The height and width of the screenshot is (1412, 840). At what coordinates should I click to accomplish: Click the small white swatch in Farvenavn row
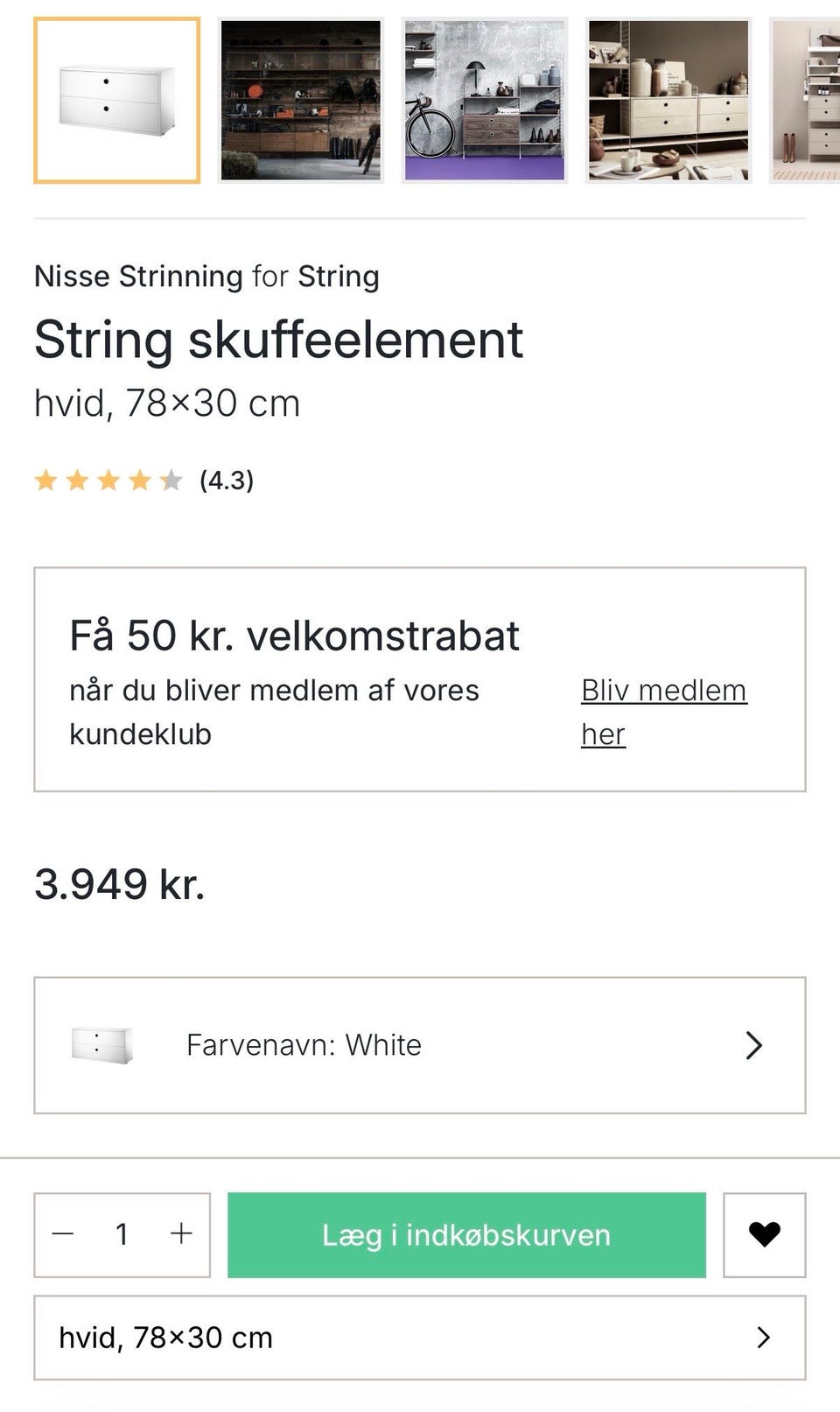[x=102, y=1045]
